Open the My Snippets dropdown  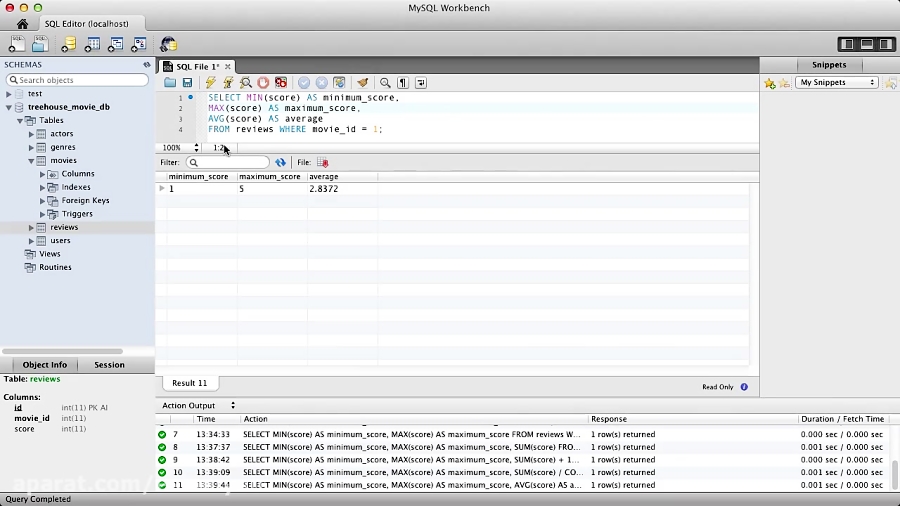pyautogui.click(x=836, y=83)
